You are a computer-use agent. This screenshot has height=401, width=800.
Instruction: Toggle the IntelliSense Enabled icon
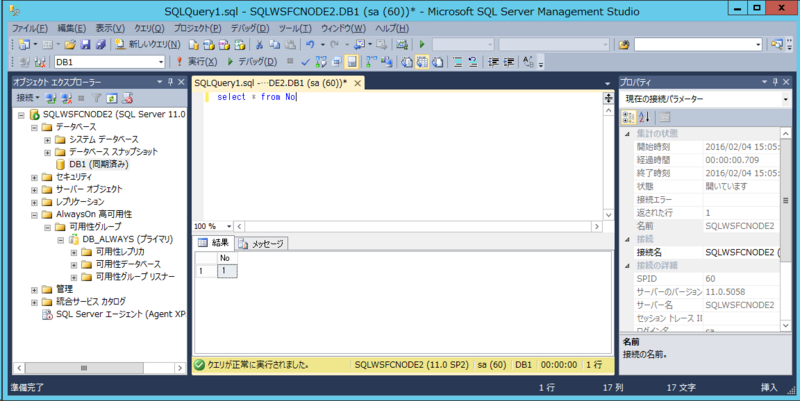pos(352,62)
